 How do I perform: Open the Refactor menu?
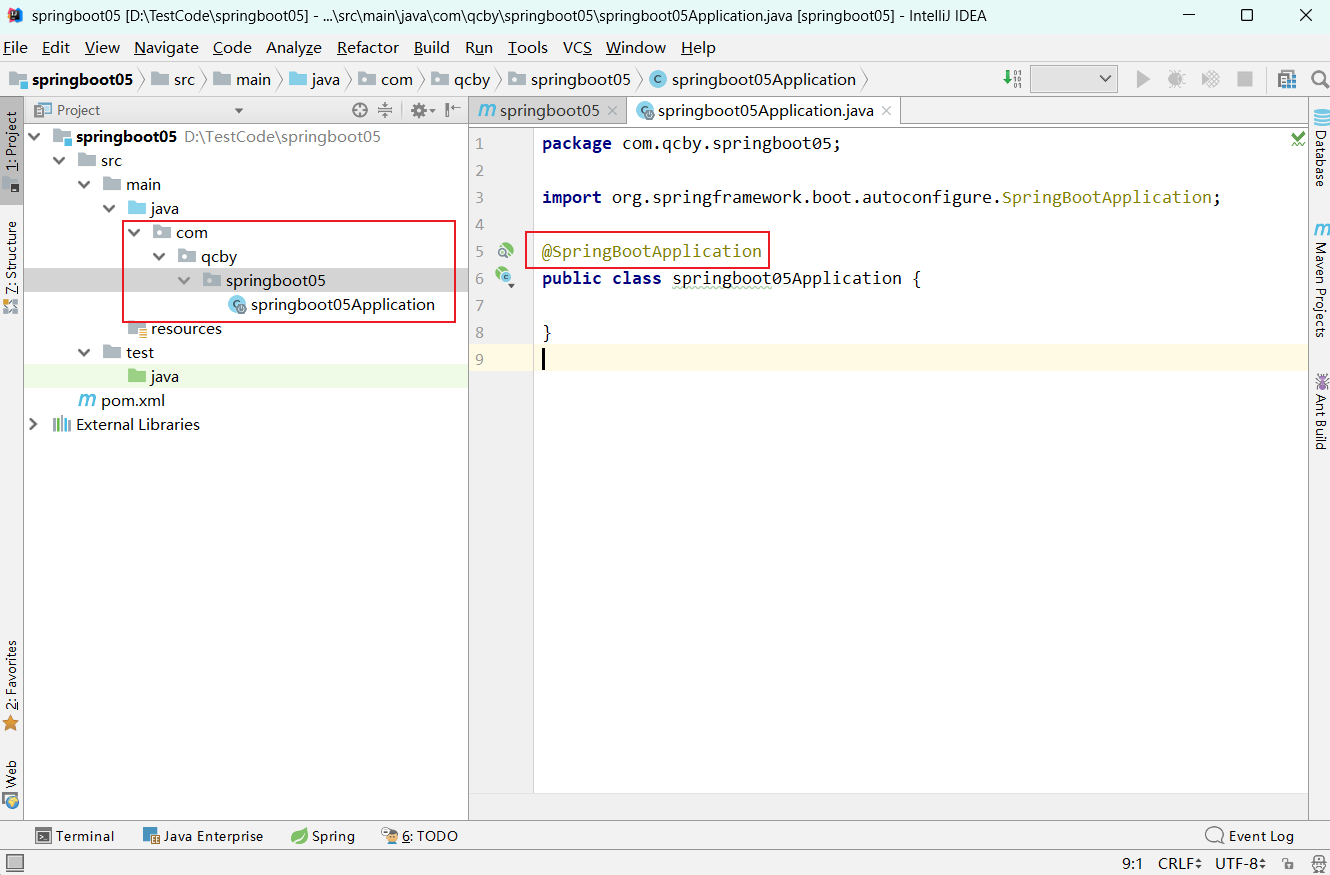point(368,47)
